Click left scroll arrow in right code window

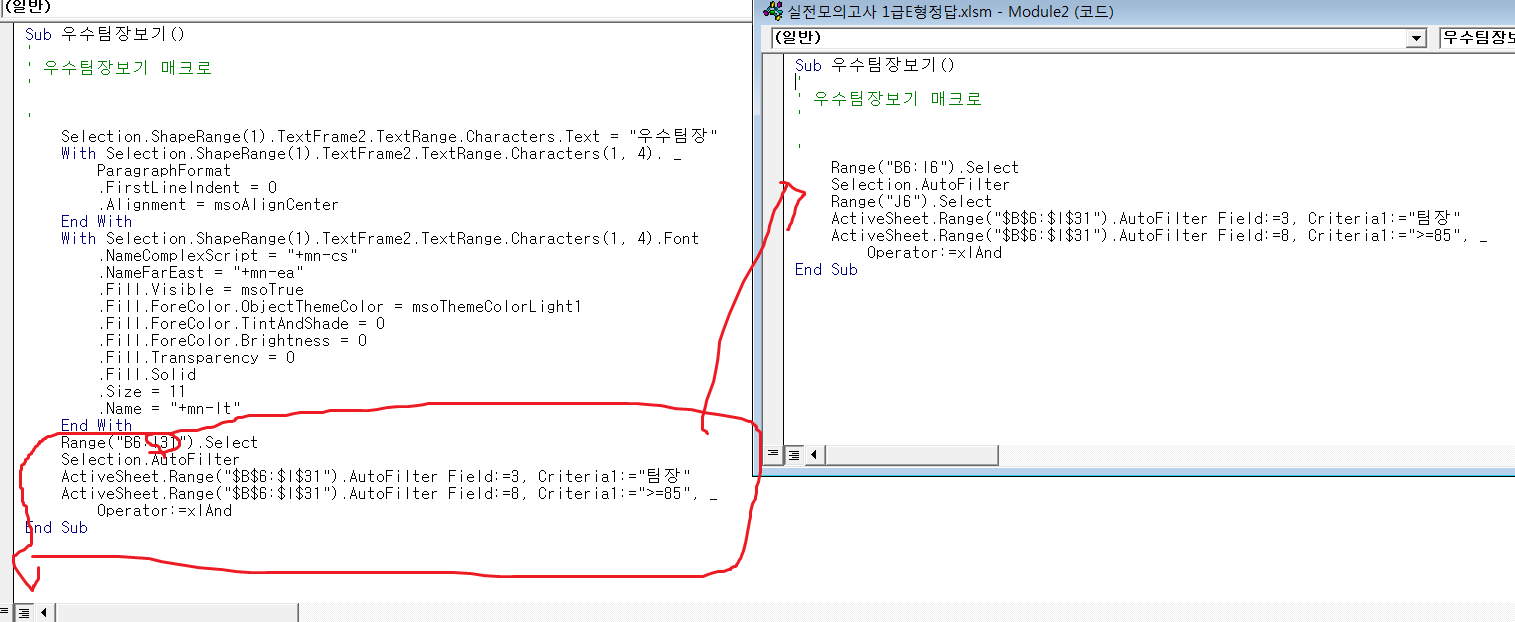[813, 455]
